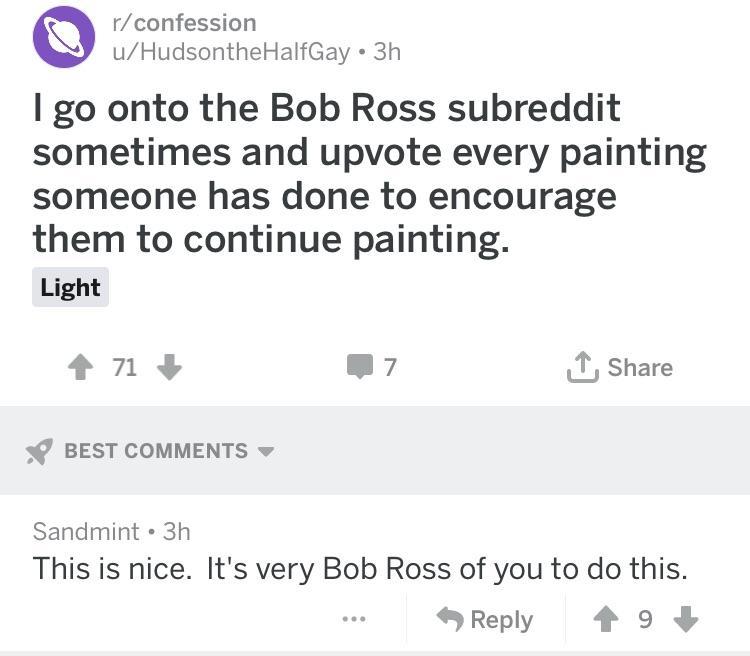The height and width of the screenshot is (656, 750).
Task: Downvote Sandmint's comment
Action: pyautogui.click(x=685, y=620)
